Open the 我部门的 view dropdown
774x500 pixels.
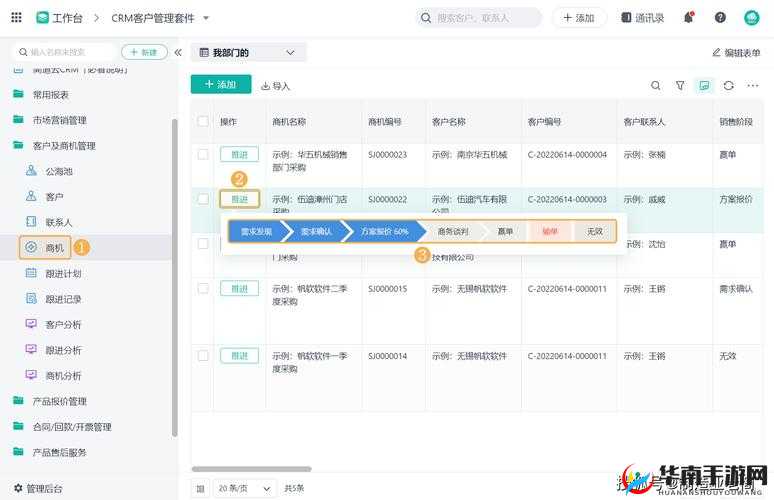click(248, 52)
